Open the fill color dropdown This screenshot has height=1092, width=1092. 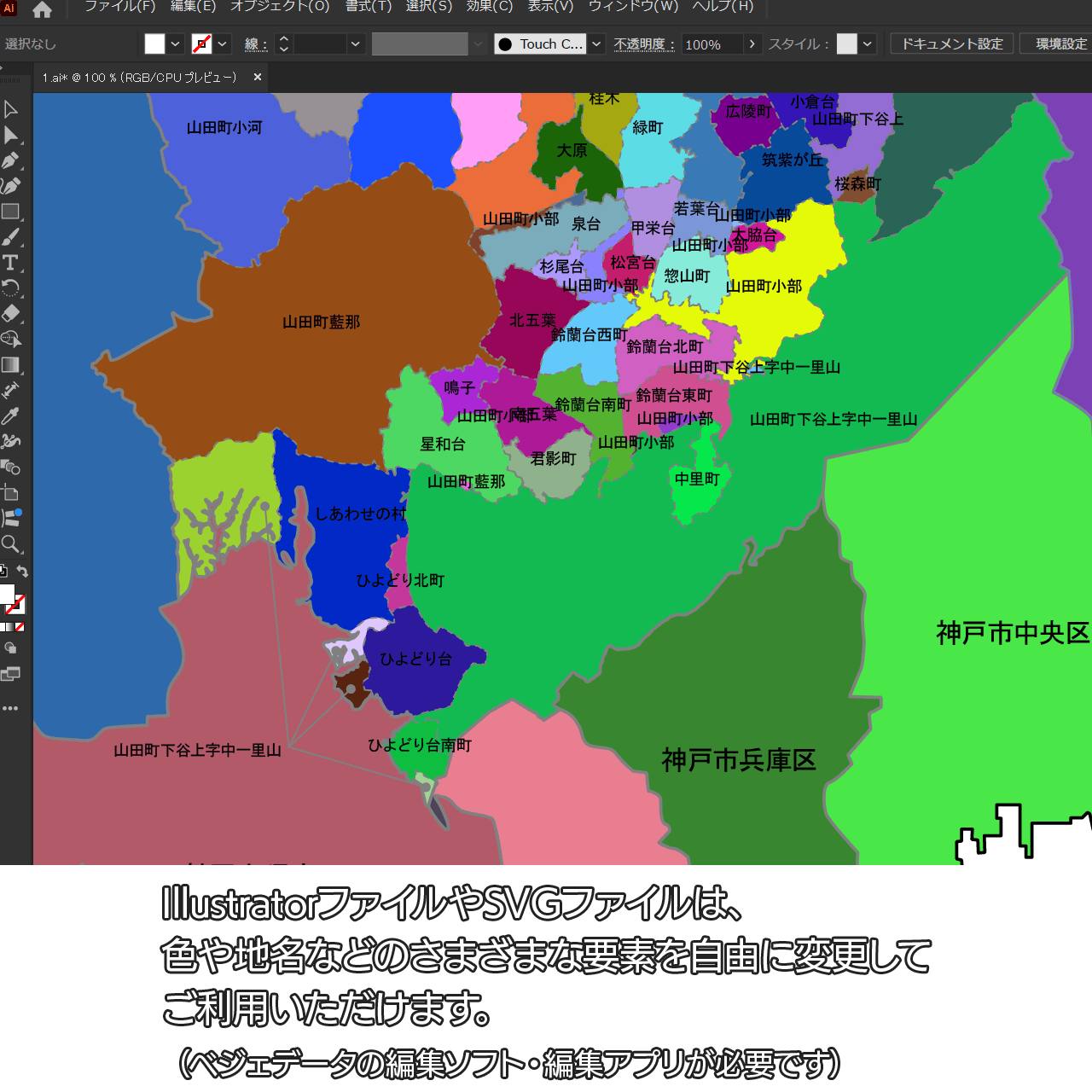click(176, 44)
